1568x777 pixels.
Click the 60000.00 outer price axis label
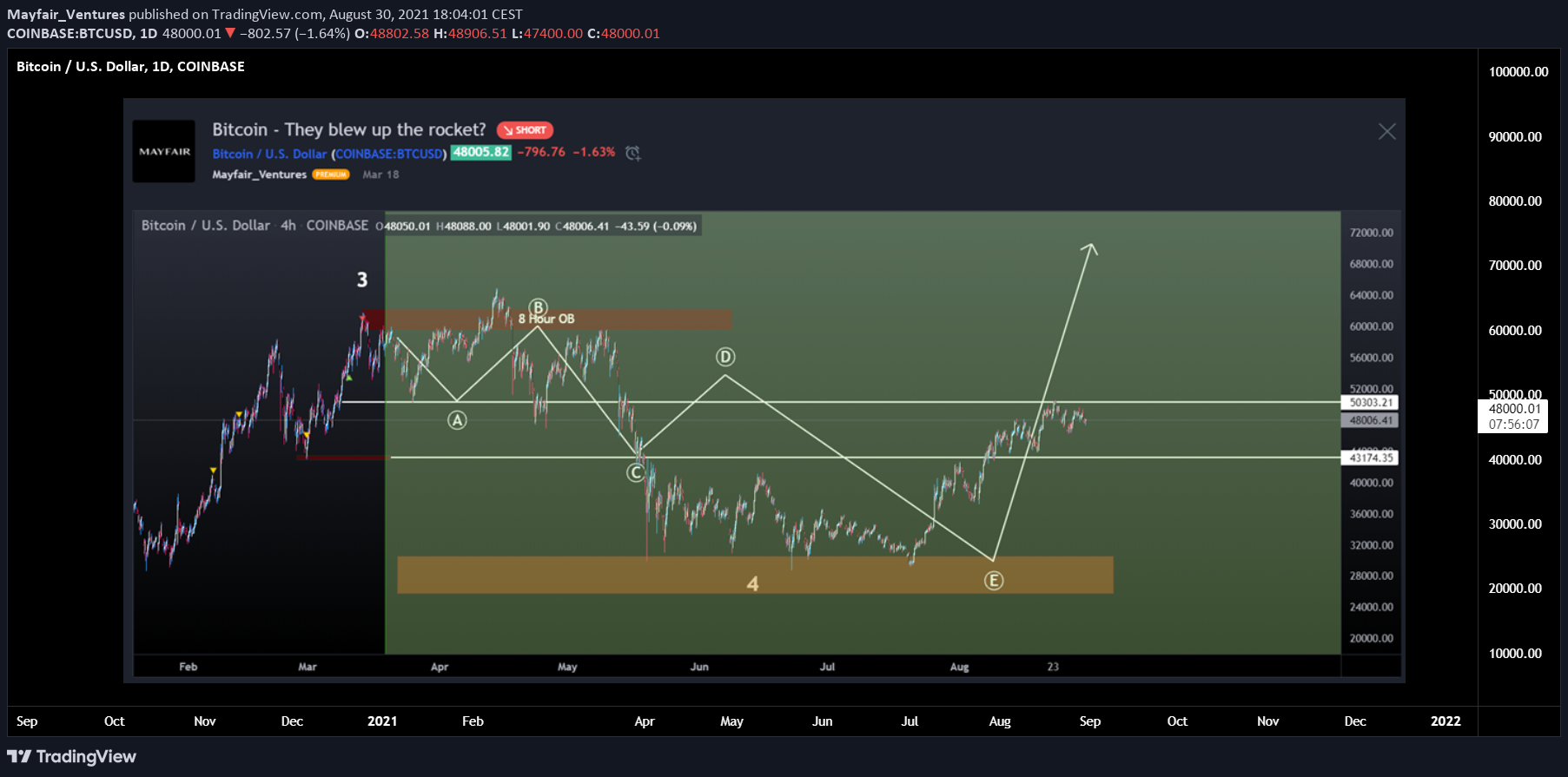pos(1515,331)
